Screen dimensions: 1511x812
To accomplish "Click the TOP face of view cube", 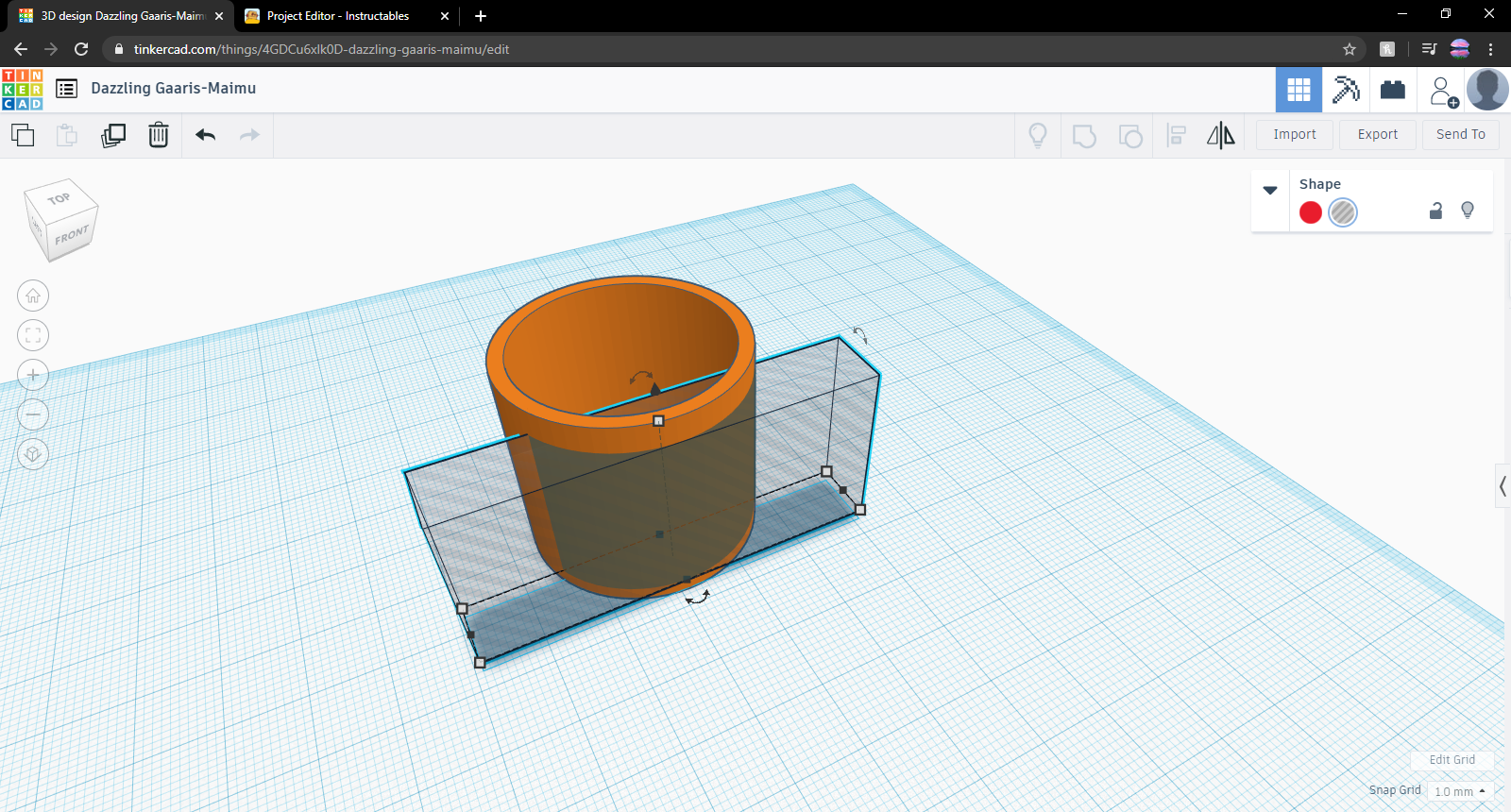I will pos(59,198).
